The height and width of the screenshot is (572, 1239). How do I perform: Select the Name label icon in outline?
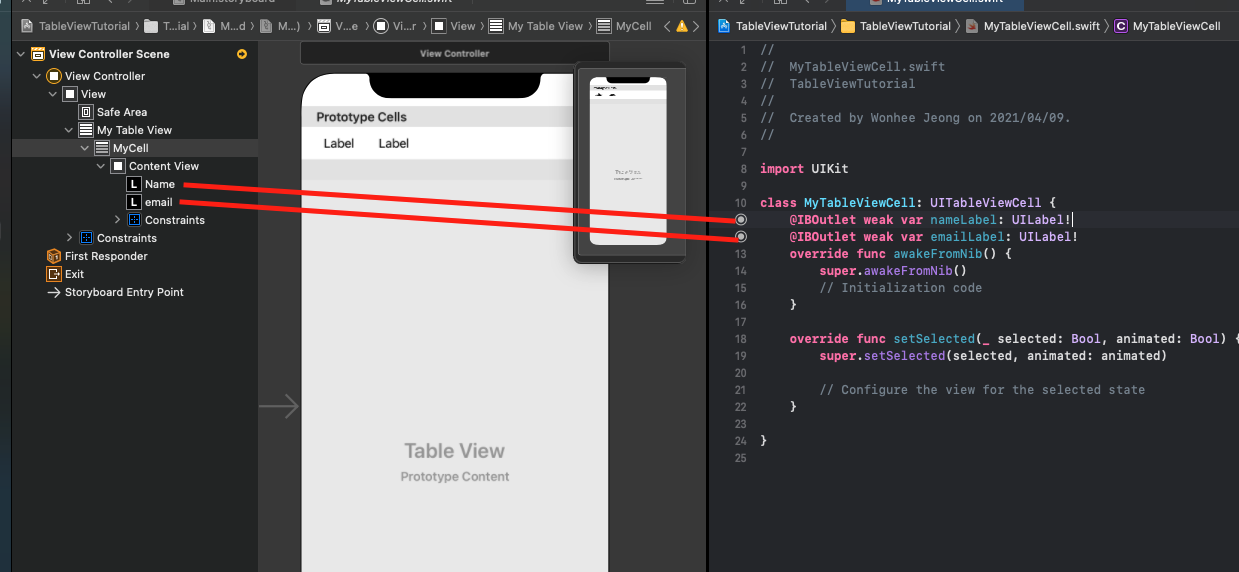[134, 184]
